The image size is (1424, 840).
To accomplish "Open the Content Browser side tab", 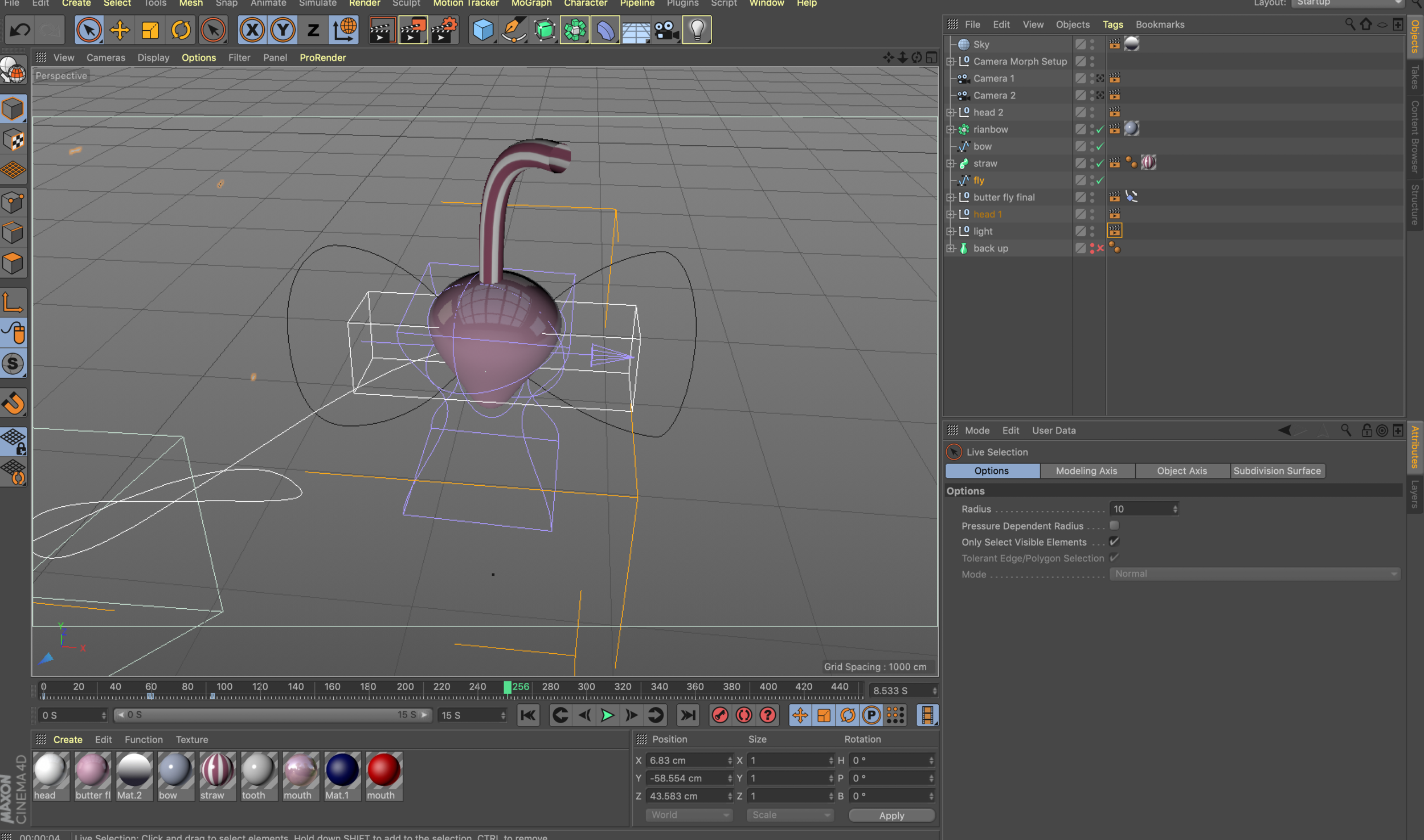I will point(1415,137).
